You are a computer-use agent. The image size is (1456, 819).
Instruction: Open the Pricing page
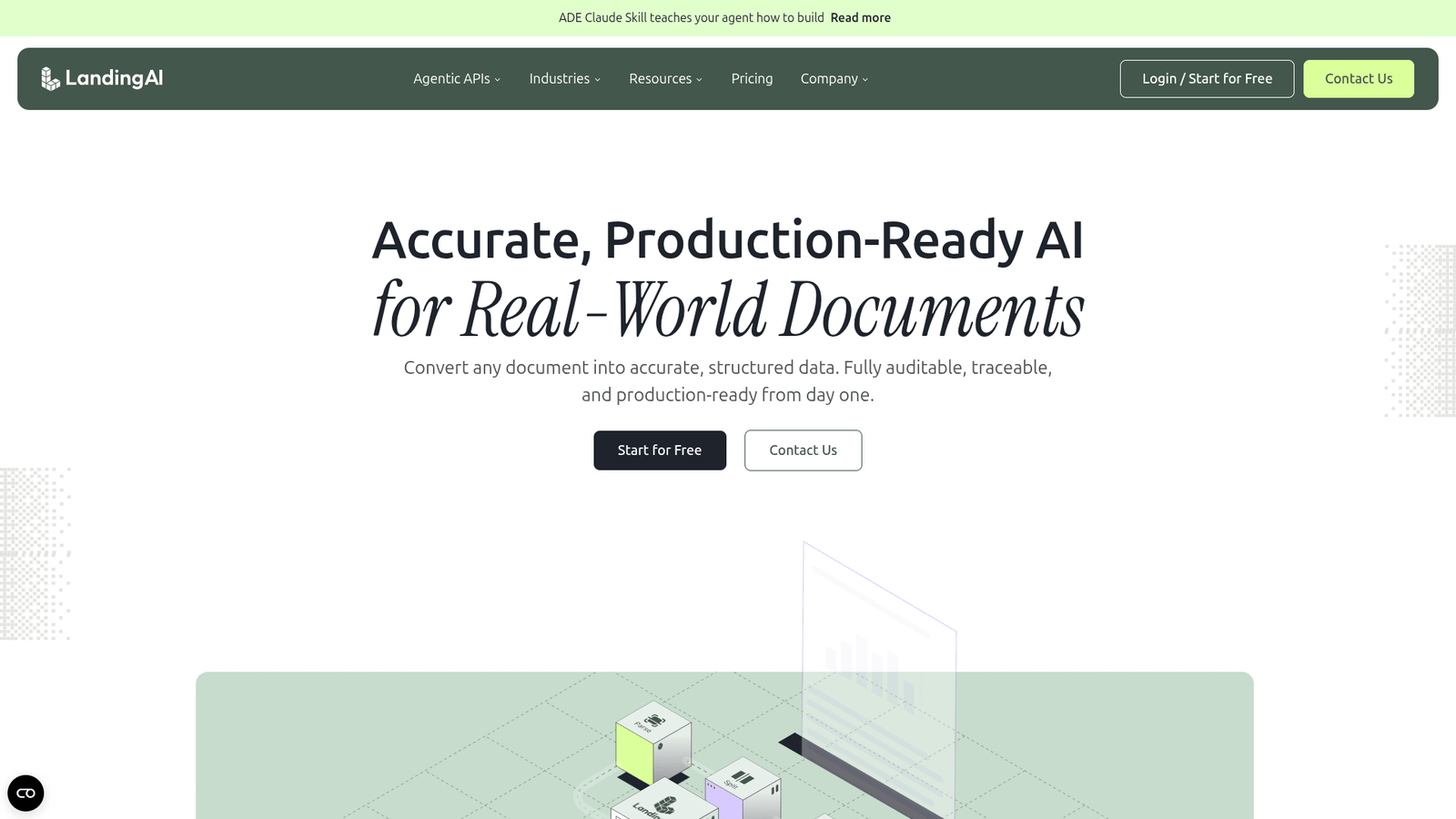(752, 79)
